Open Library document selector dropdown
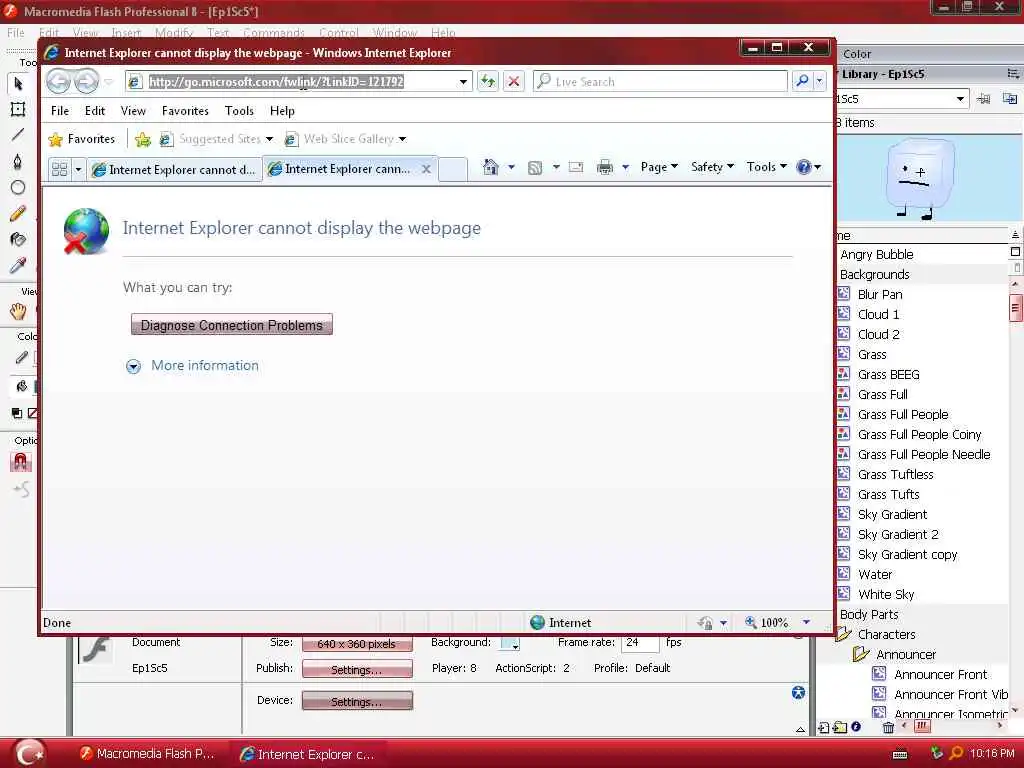Screen dimensions: 1024x768 point(960,99)
